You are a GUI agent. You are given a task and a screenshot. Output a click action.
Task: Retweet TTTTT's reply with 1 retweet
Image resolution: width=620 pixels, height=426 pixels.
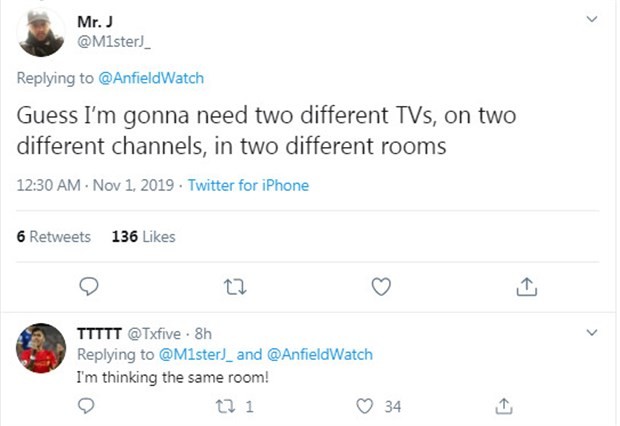tap(227, 406)
